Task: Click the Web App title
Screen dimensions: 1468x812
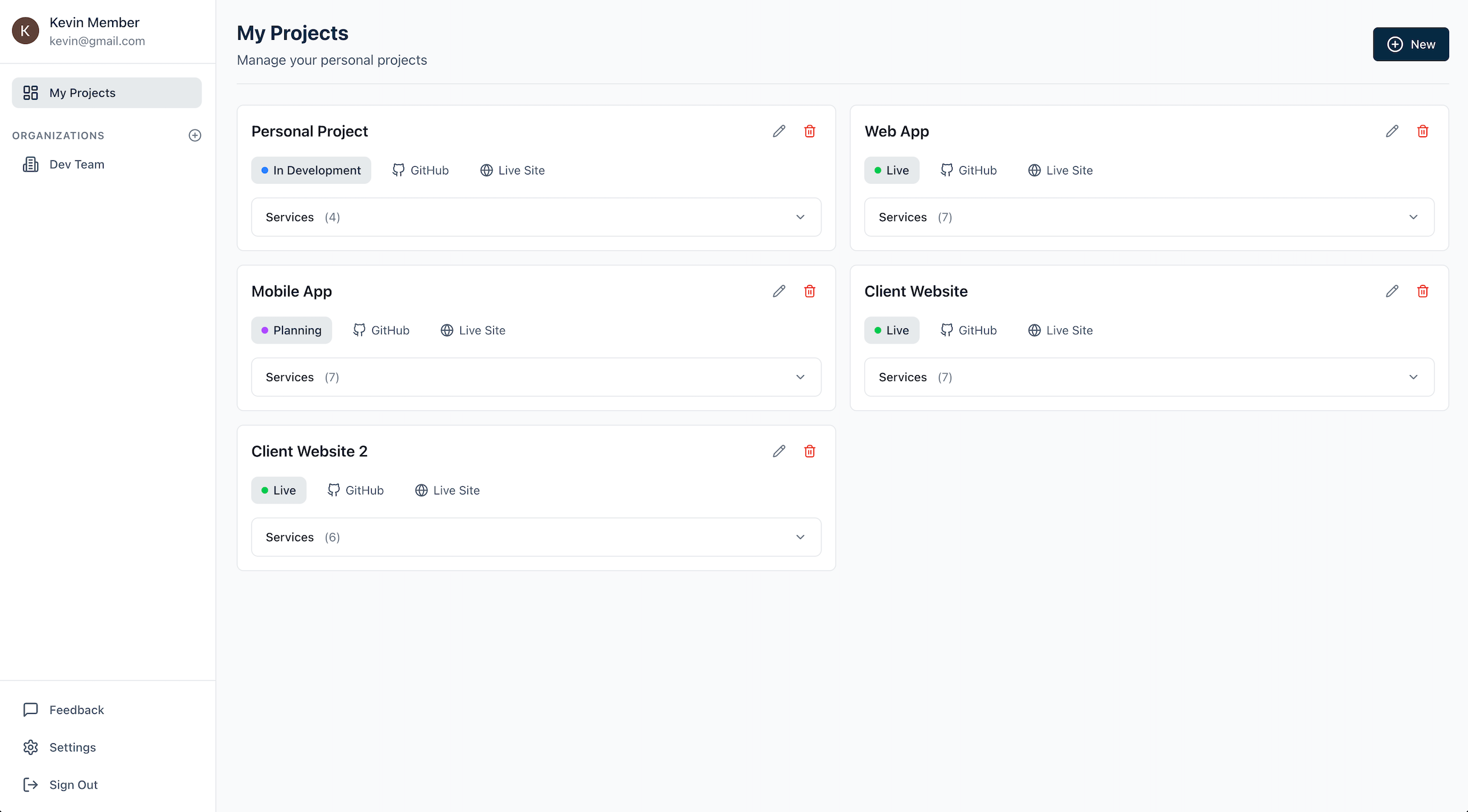Action: 897,132
